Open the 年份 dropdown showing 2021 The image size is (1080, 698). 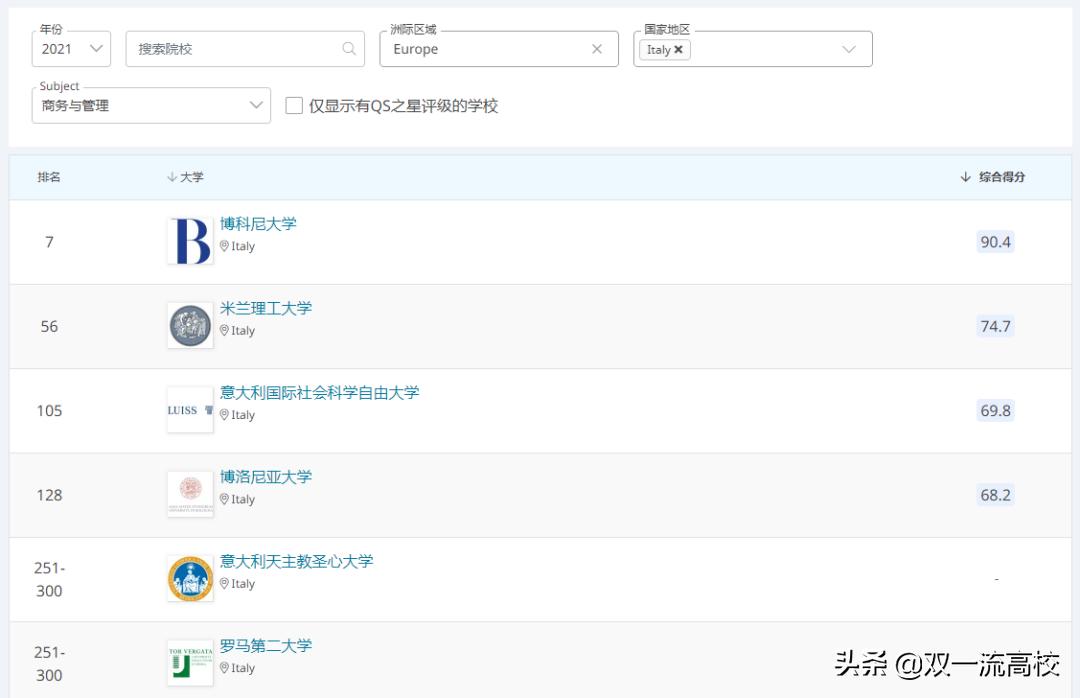70,48
